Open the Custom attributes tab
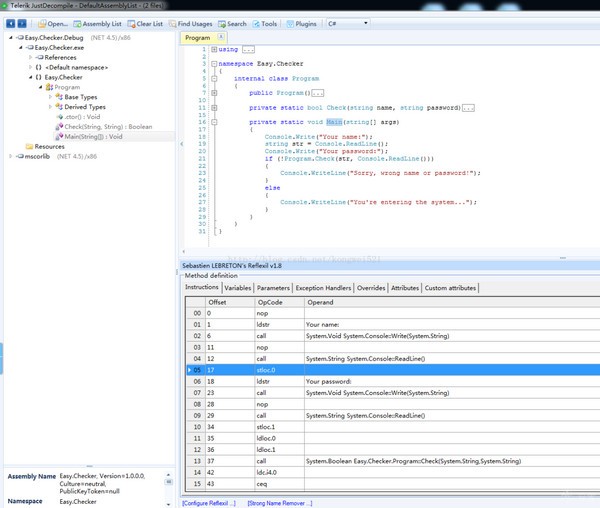 point(450,288)
